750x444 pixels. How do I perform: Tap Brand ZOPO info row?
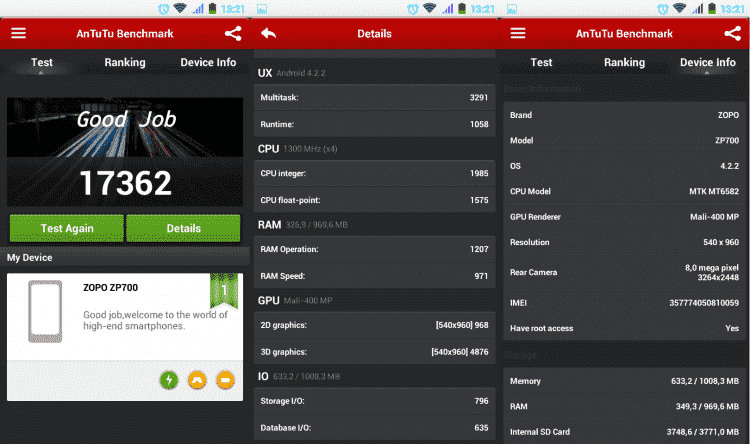click(624, 115)
